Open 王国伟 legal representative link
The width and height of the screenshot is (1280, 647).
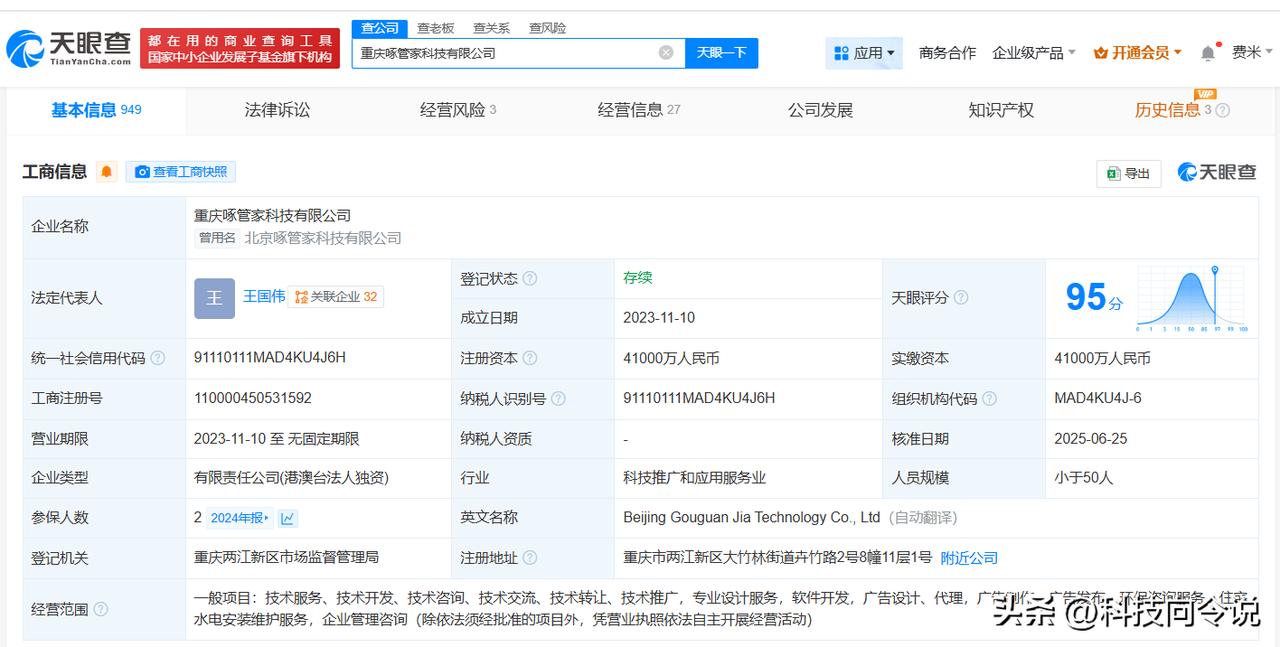(264, 296)
